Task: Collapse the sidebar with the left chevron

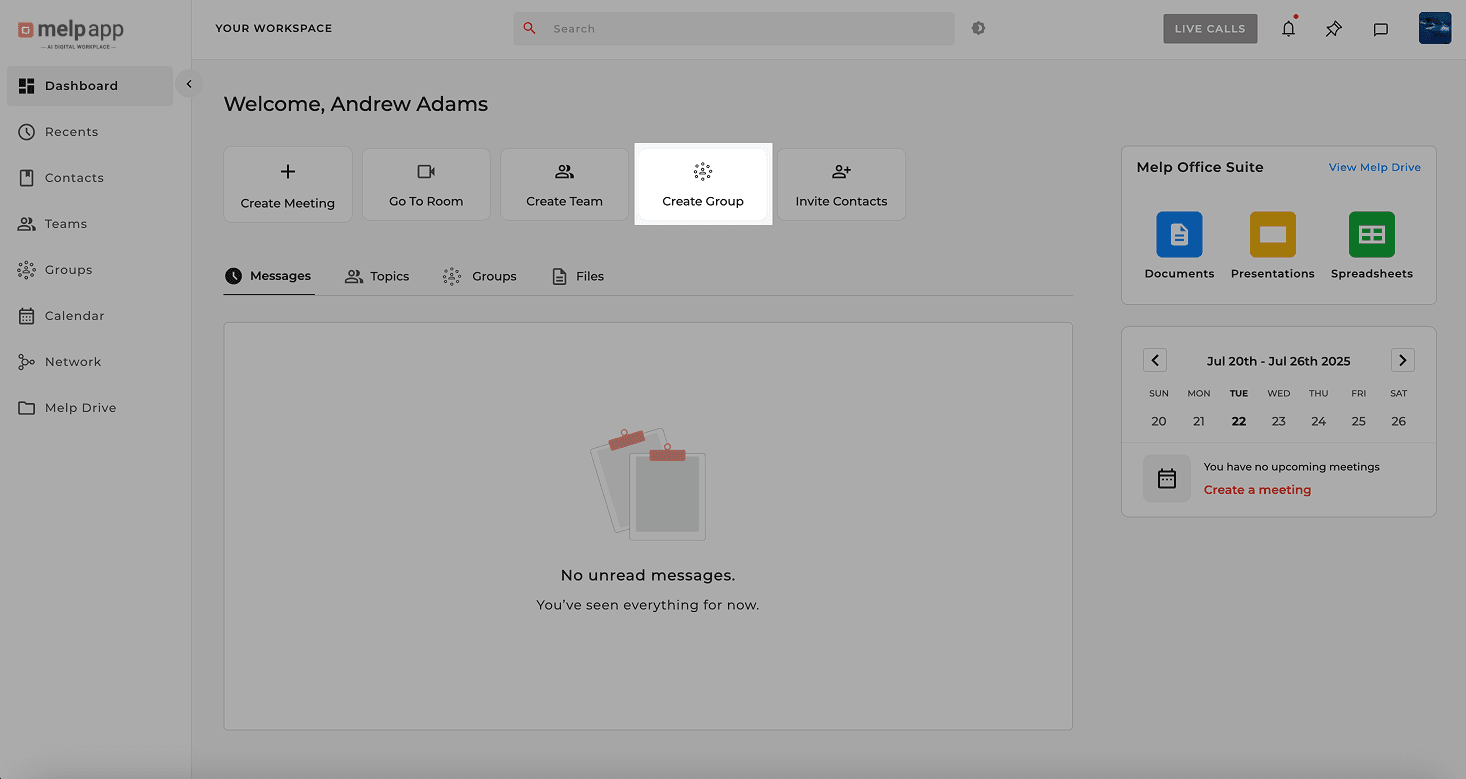Action: click(x=189, y=83)
